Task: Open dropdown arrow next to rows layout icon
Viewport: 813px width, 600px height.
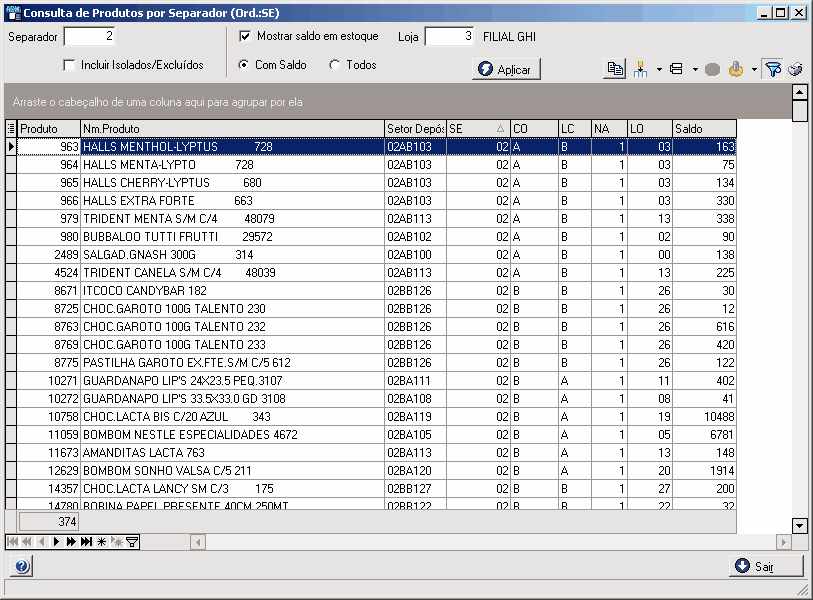Action: (x=695, y=69)
